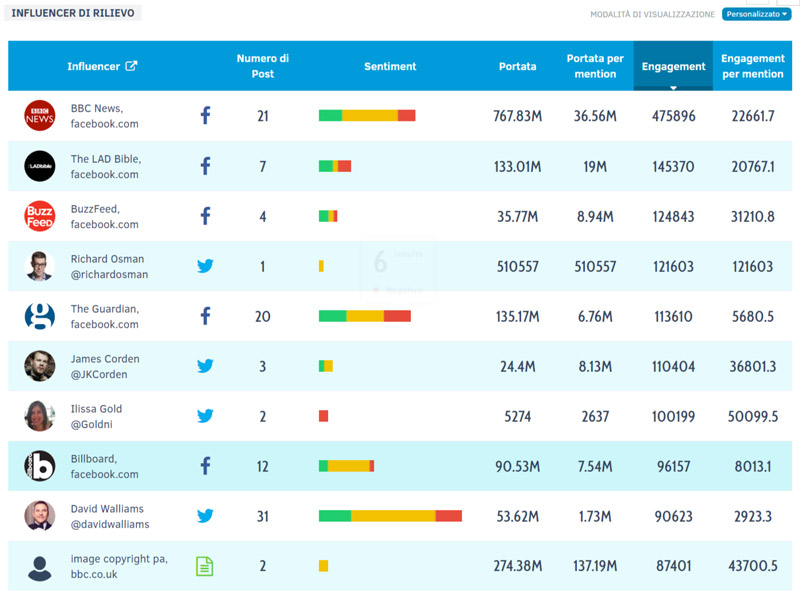800x606 pixels.
Task: Click the 22661.7 engagement per mention value
Action: click(x=753, y=116)
